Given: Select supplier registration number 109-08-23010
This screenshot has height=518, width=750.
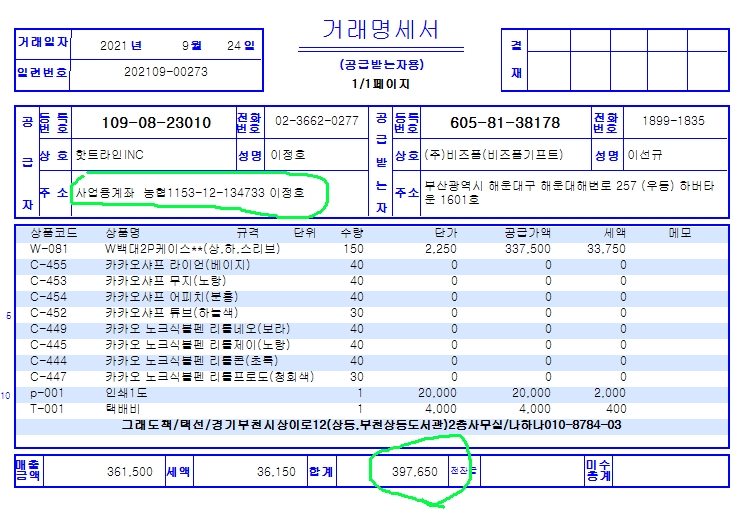Looking at the screenshot, I should 156,122.
